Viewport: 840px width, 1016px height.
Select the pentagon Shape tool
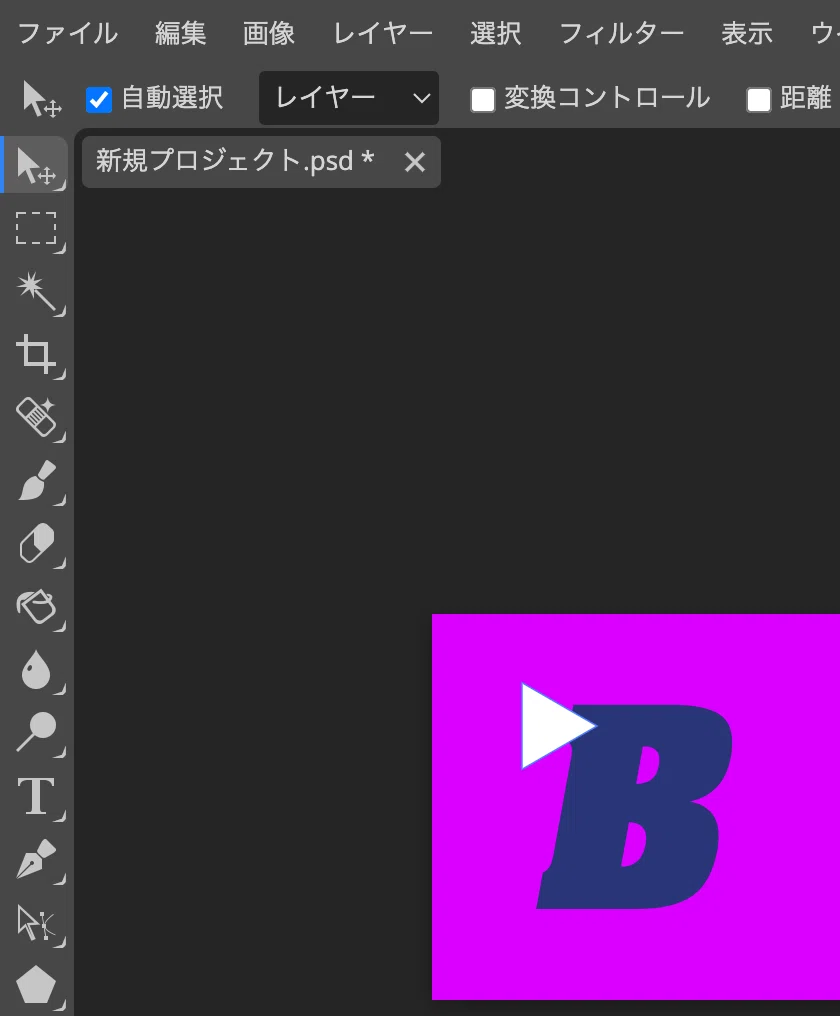(36, 985)
